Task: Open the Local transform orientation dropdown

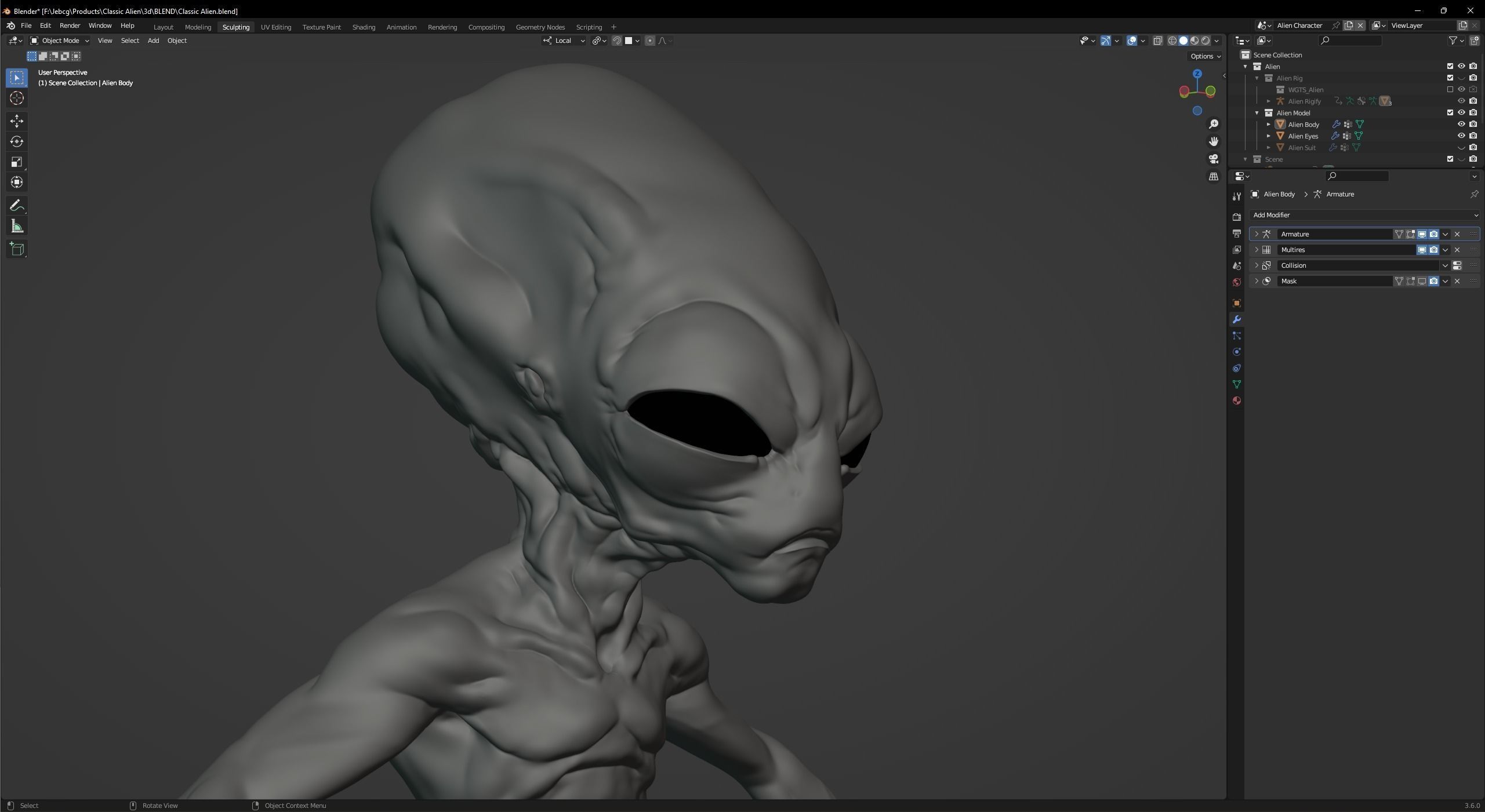Action: [x=564, y=41]
